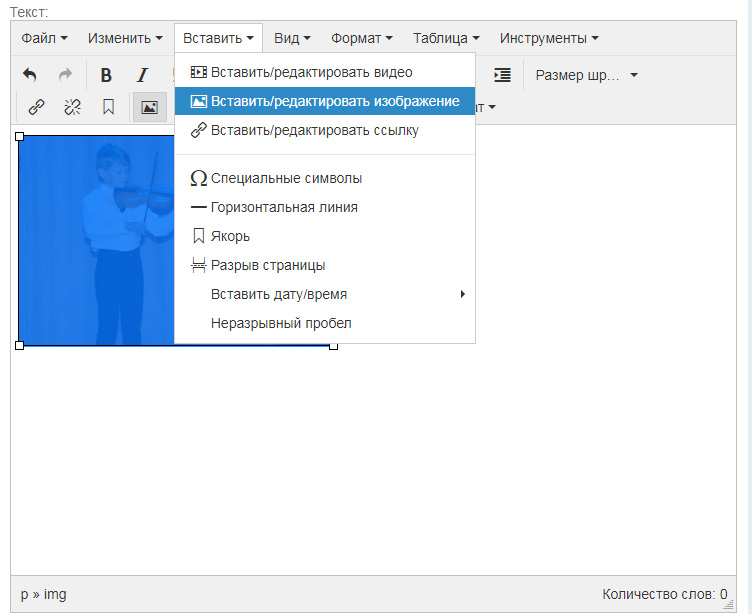Click the insert link chain icon
The width and height of the screenshot is (752, 614).
point(36,106)
